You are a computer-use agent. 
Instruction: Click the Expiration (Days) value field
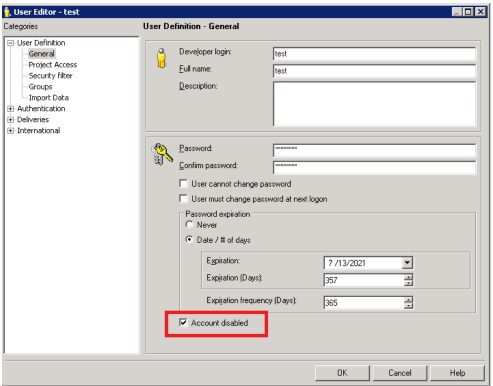[364, 280]
